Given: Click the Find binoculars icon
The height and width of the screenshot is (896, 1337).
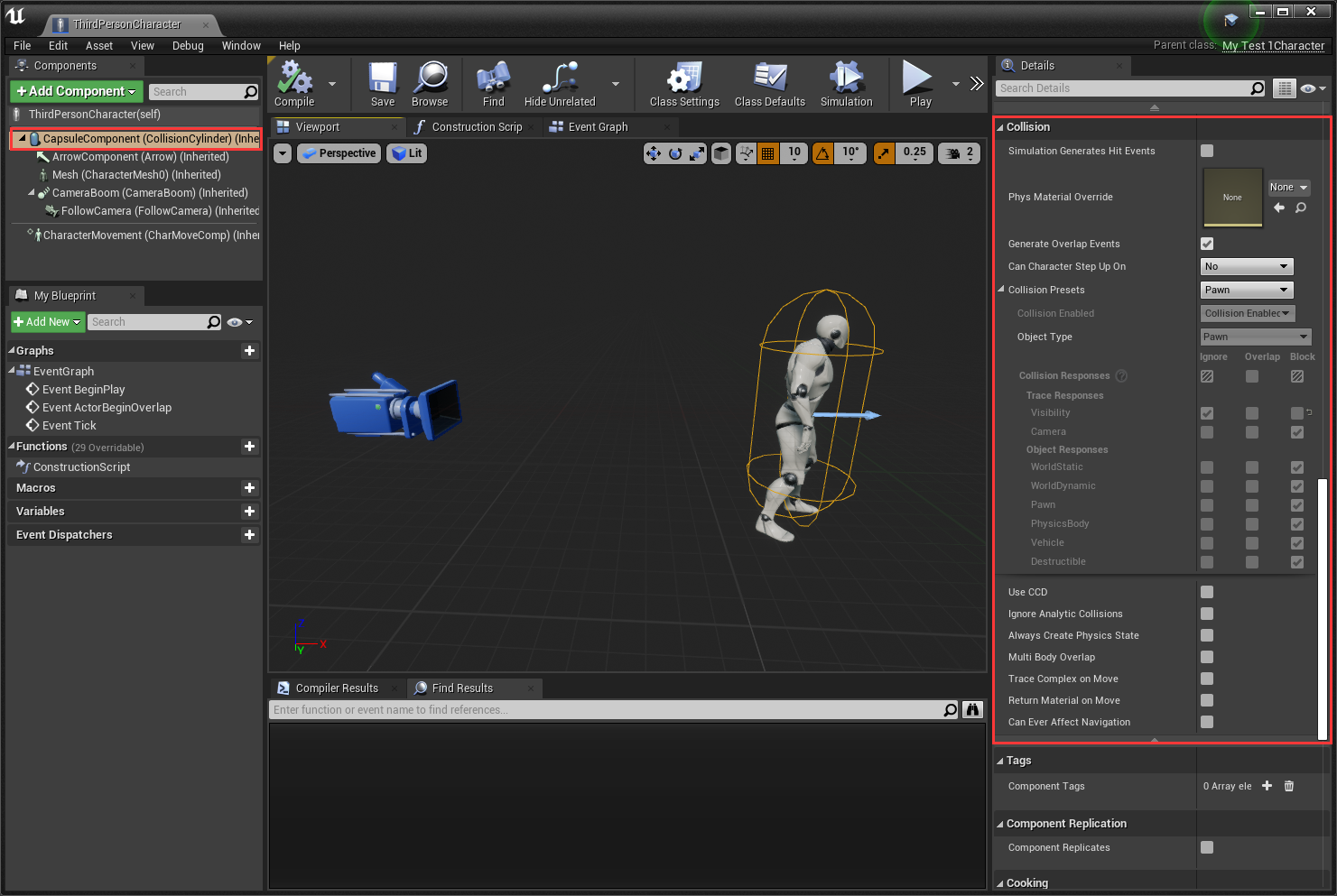Looking at the screenshot, I should click(x=493, y=79).
